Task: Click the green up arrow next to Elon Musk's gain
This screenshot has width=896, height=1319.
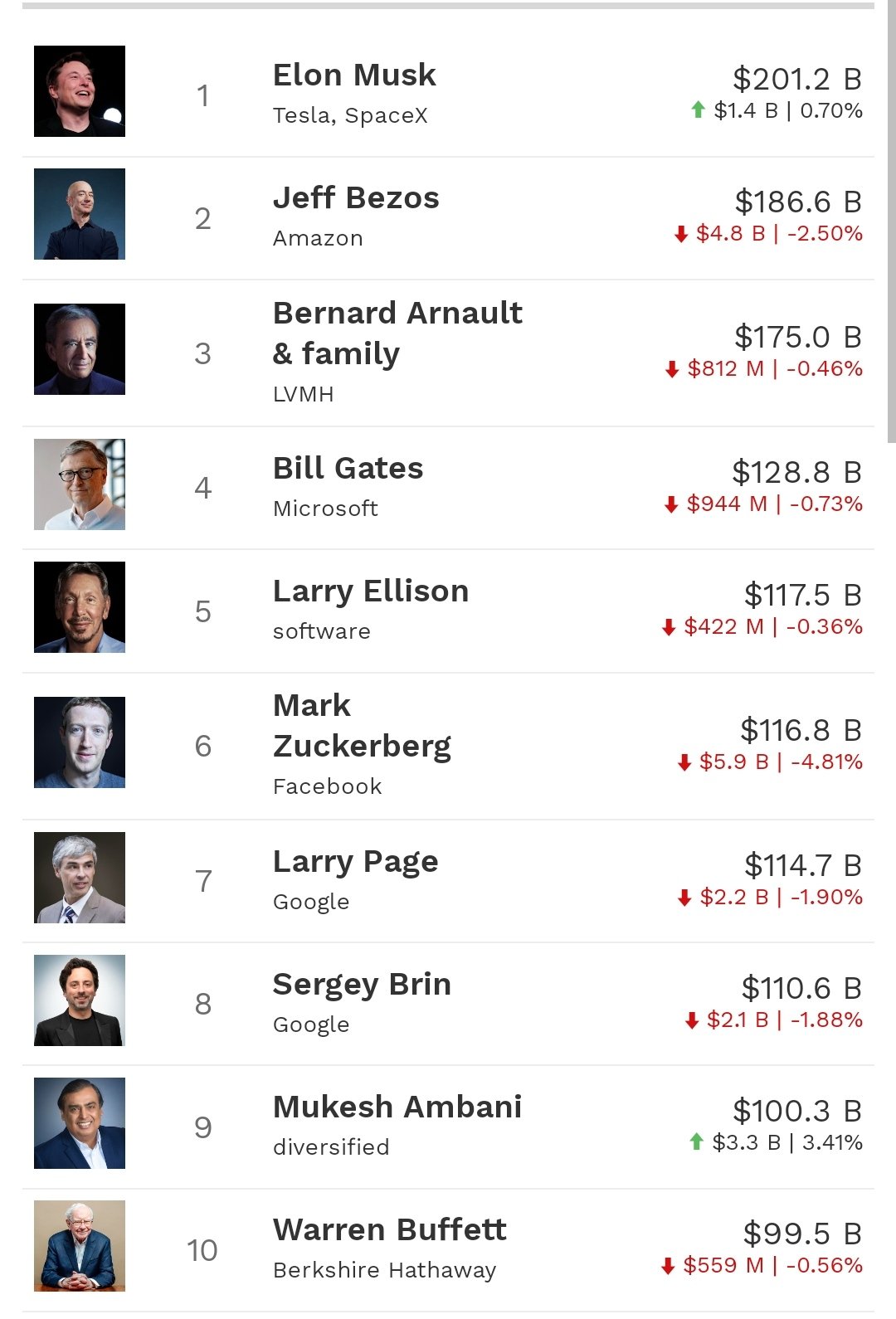Action: tap(699, 110)
